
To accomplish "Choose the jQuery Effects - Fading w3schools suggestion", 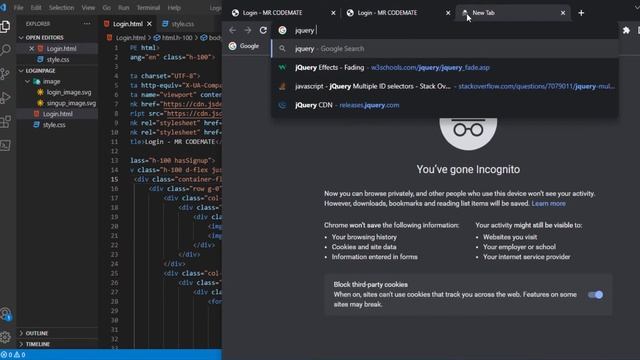I will click(445, 68).
